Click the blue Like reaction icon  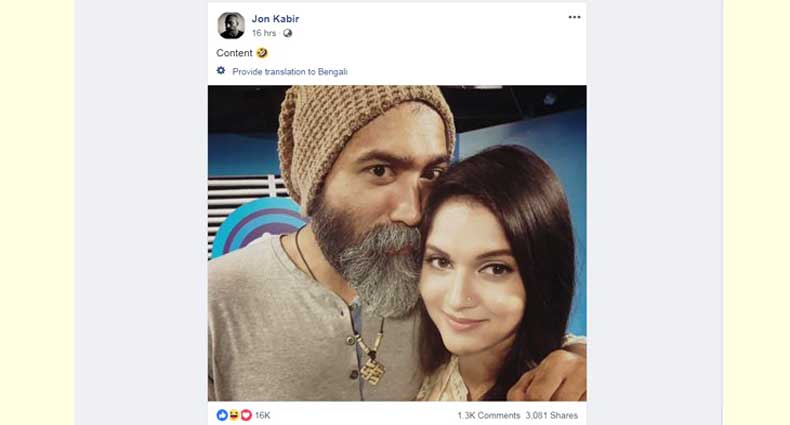(222, 415)
